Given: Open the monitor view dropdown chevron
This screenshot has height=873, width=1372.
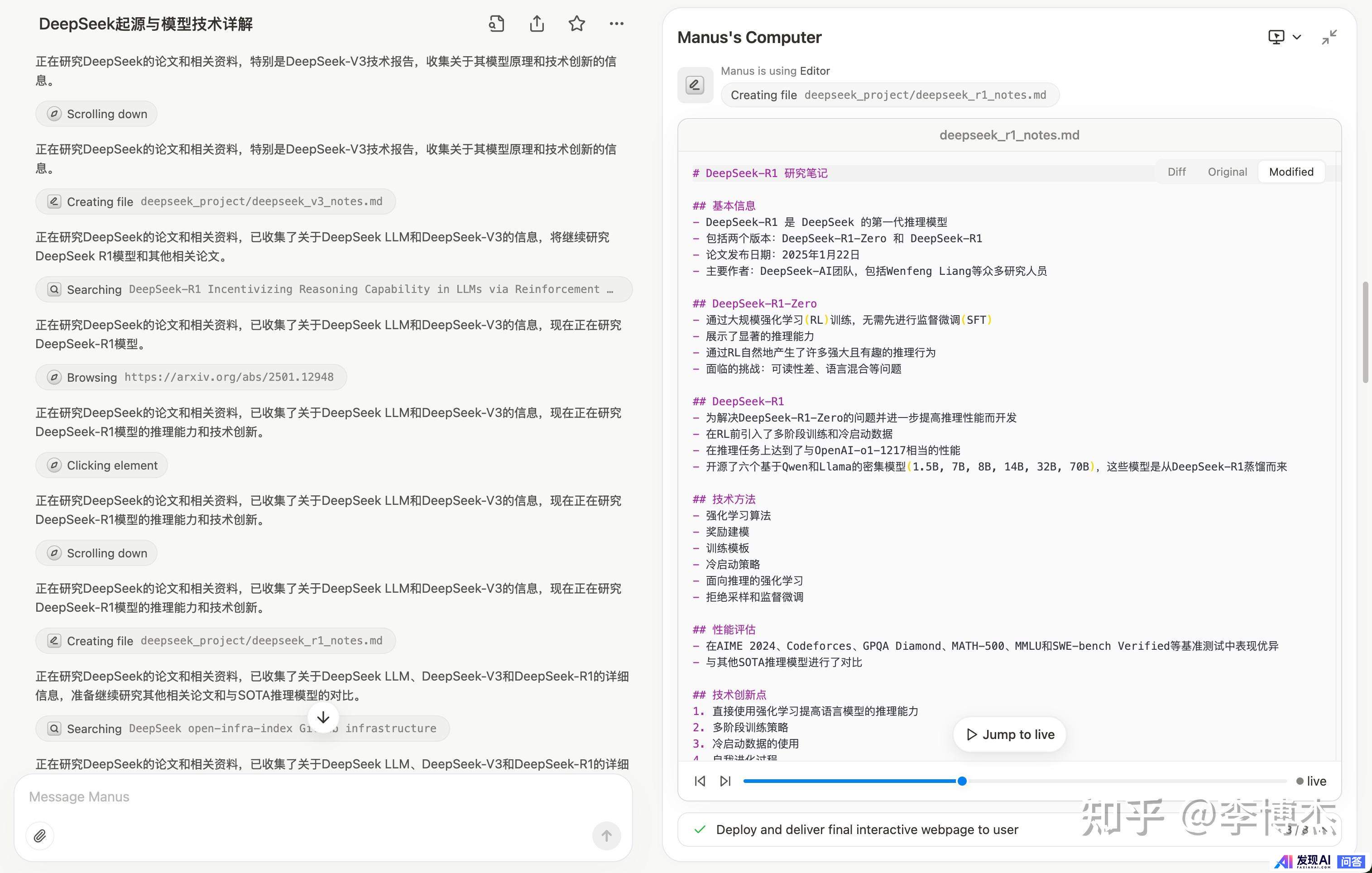Looking at the screenshot, I should (1297, 38).
